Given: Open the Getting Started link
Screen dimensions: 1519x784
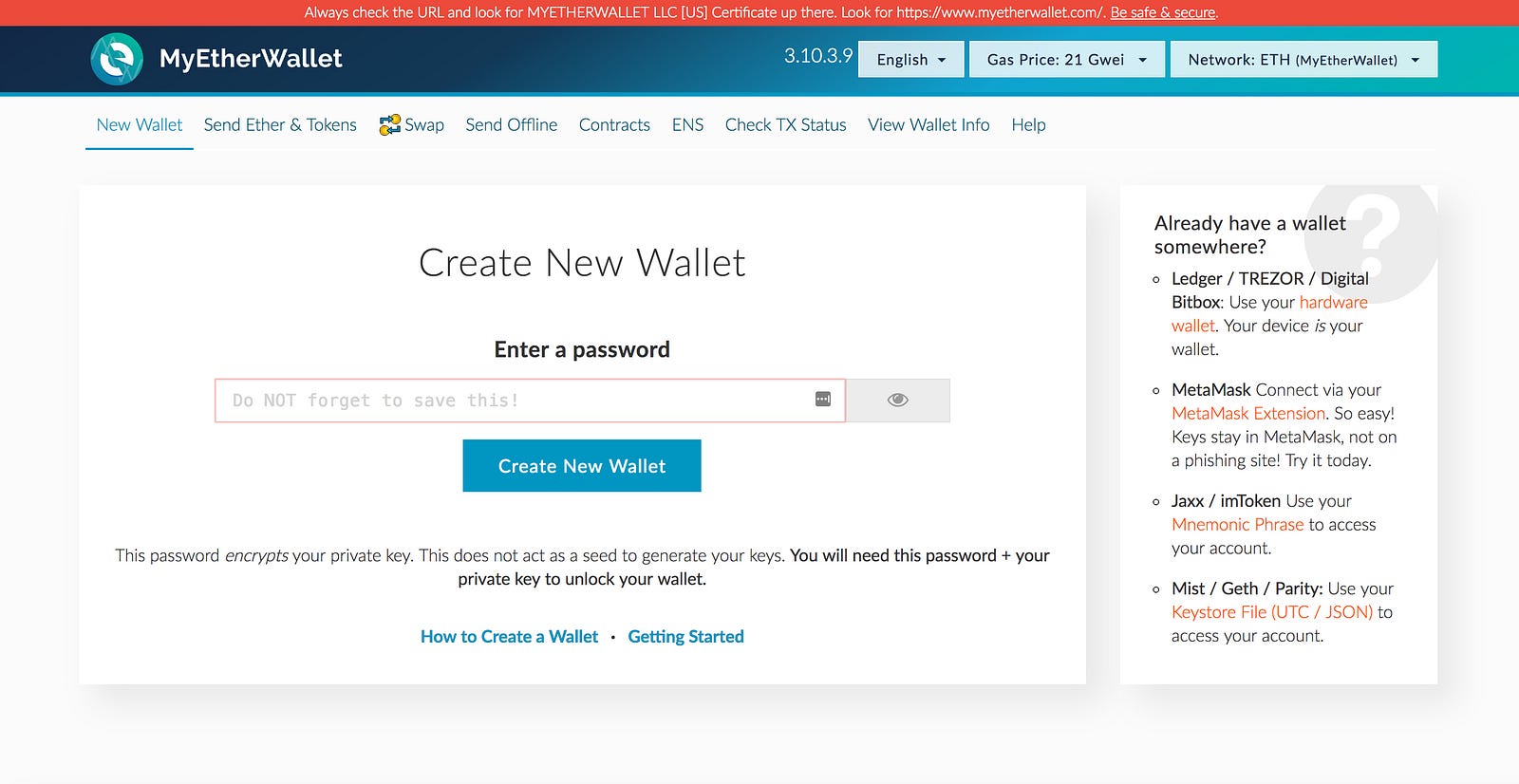Looking at the screenshot, I should pos(685,637).
